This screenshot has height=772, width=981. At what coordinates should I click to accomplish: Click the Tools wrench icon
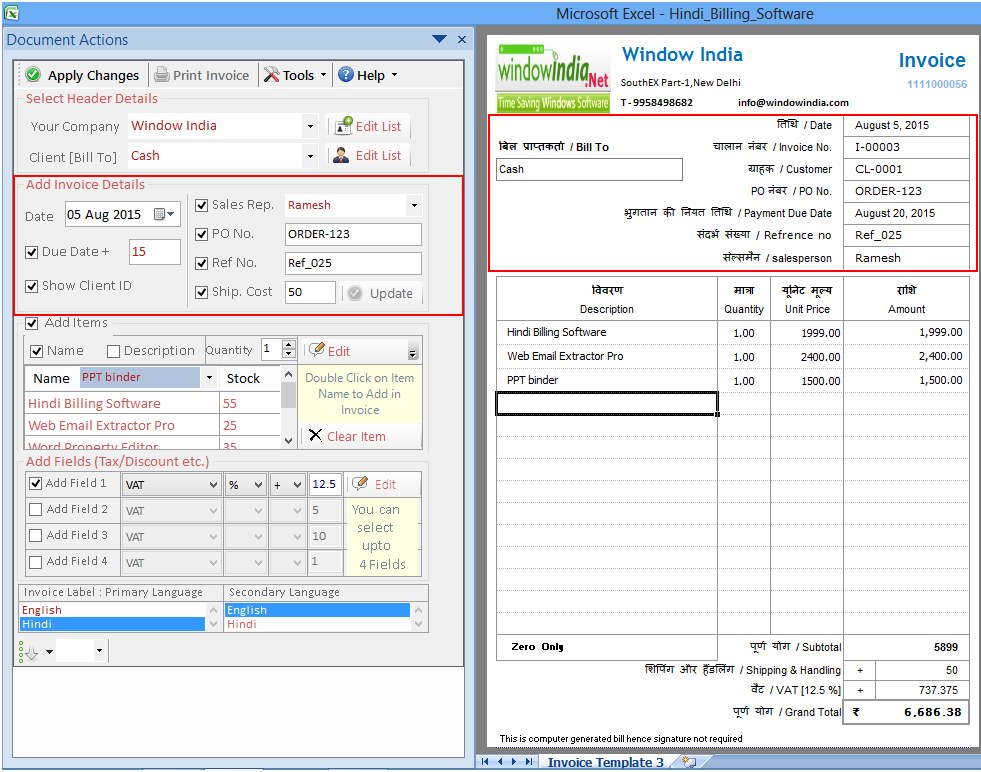pyautogui.click(x=272, y=74)
